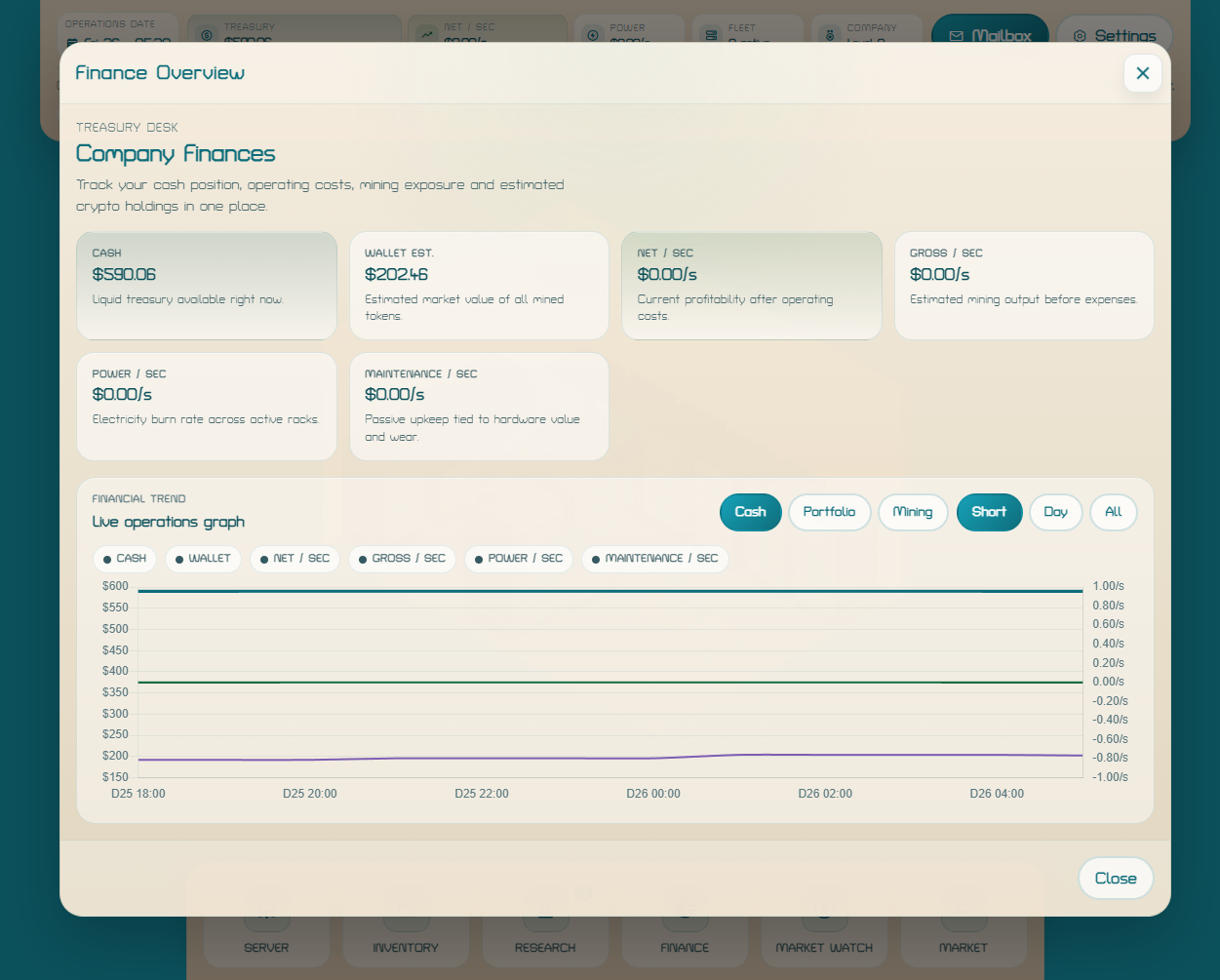Click the Treasury dollar icon in top bar
1220x980 pixels.
coord(207,35)
